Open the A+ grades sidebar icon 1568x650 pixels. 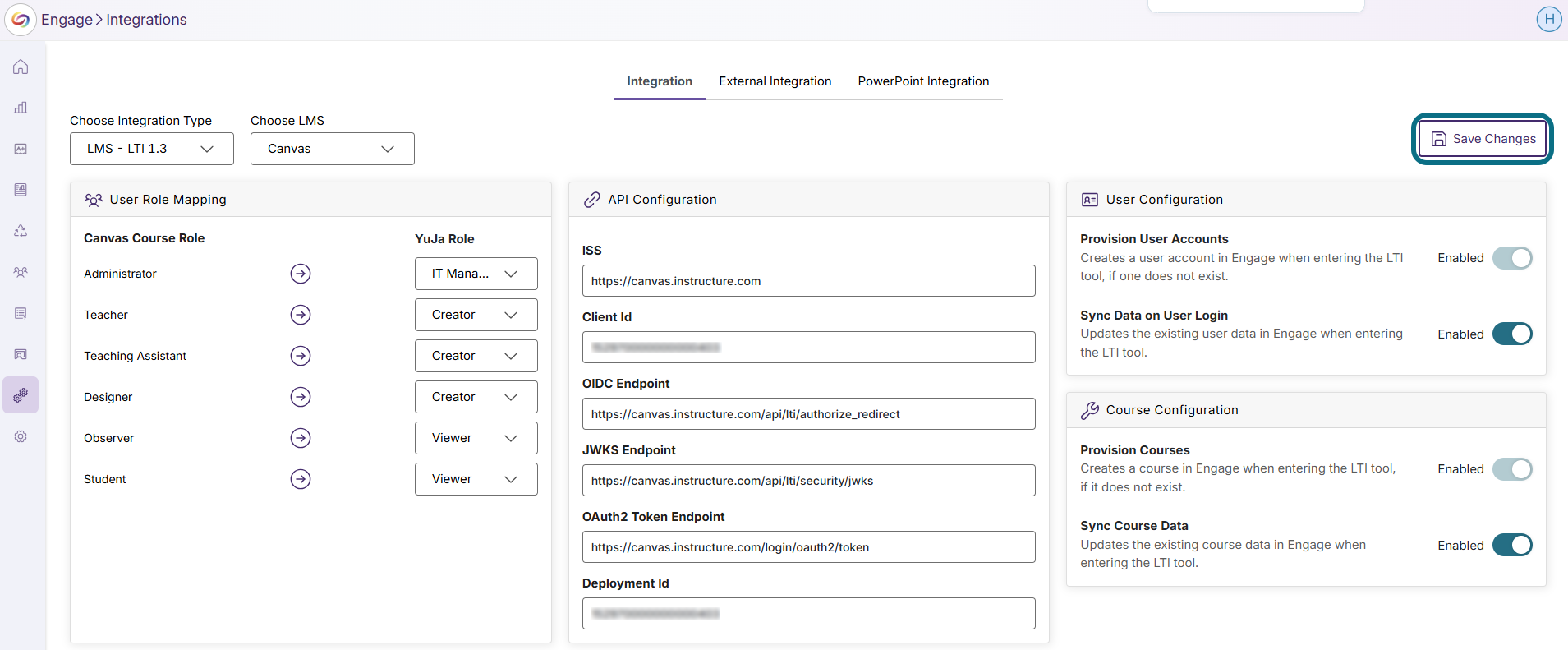(x=21, y=149)
